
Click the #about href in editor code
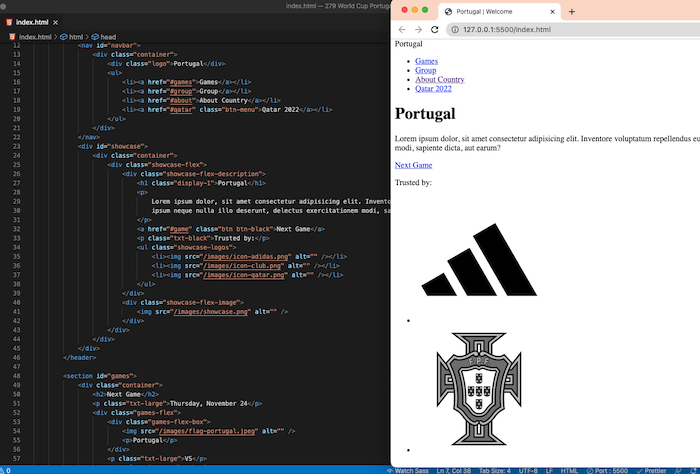tap(181, 100)
